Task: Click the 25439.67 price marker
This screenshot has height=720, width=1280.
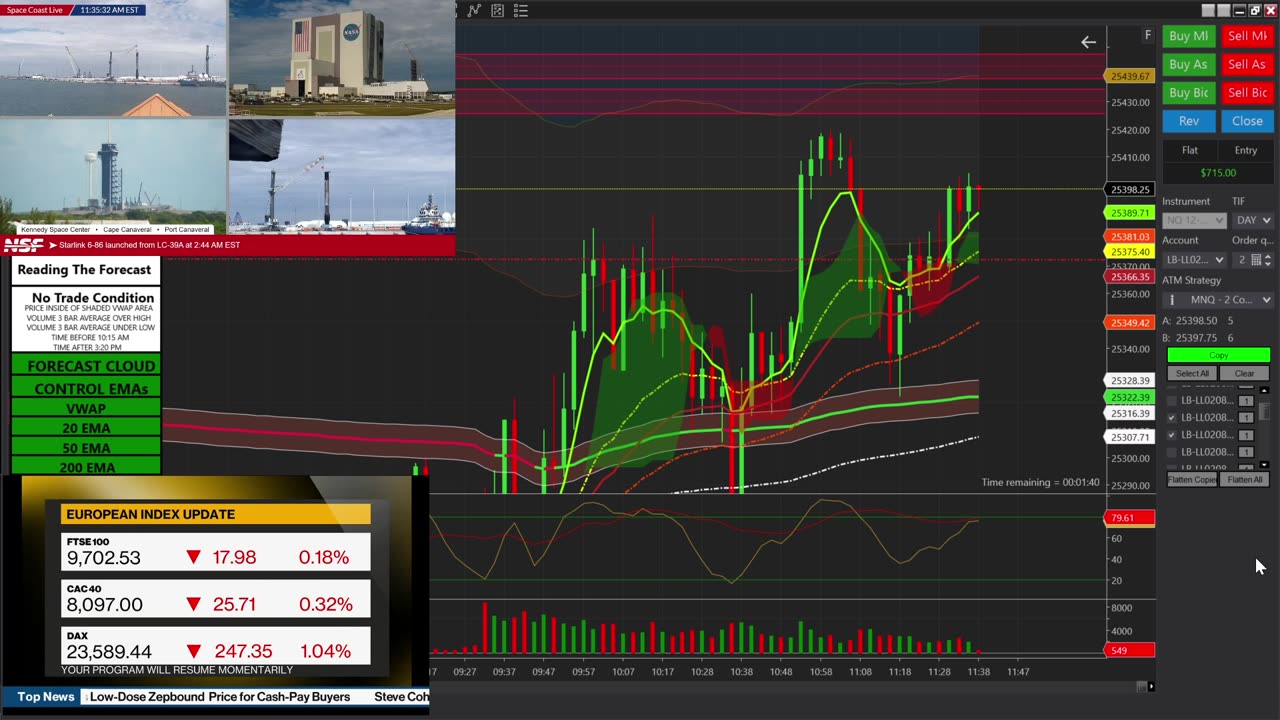Action: [1129, 76]
